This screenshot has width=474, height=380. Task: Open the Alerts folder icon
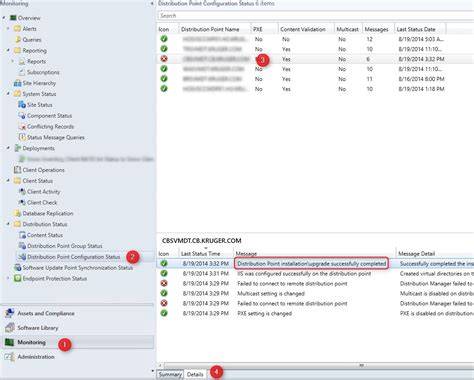pos(17,29)
